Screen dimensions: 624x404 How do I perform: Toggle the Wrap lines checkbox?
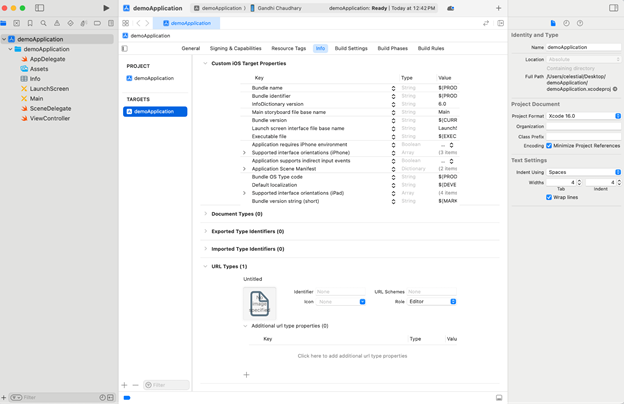(549, 197)
